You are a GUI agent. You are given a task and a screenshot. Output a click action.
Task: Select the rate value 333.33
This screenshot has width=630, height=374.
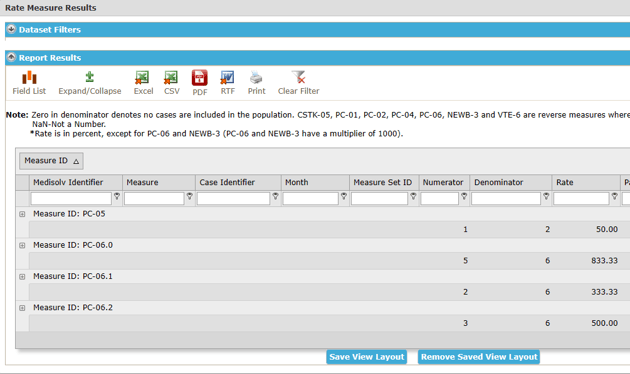[604, 292]
